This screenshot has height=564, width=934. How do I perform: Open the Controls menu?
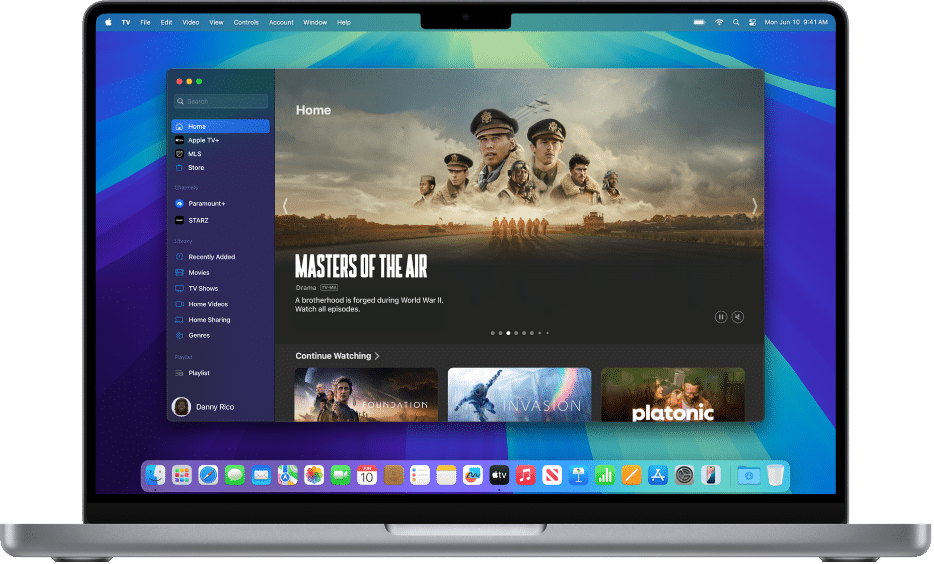246,22
